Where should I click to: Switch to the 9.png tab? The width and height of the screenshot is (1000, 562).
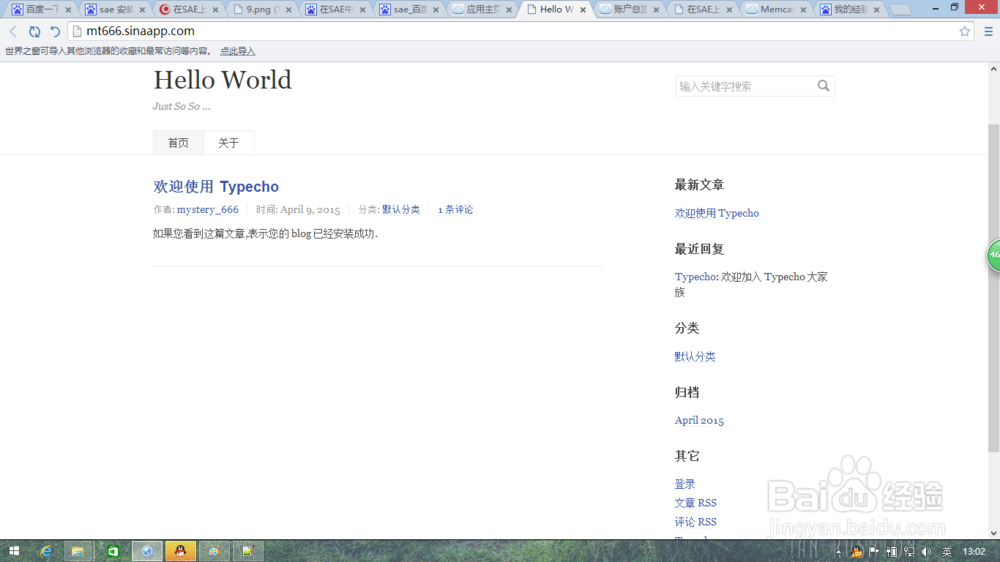tap(261, 10)
